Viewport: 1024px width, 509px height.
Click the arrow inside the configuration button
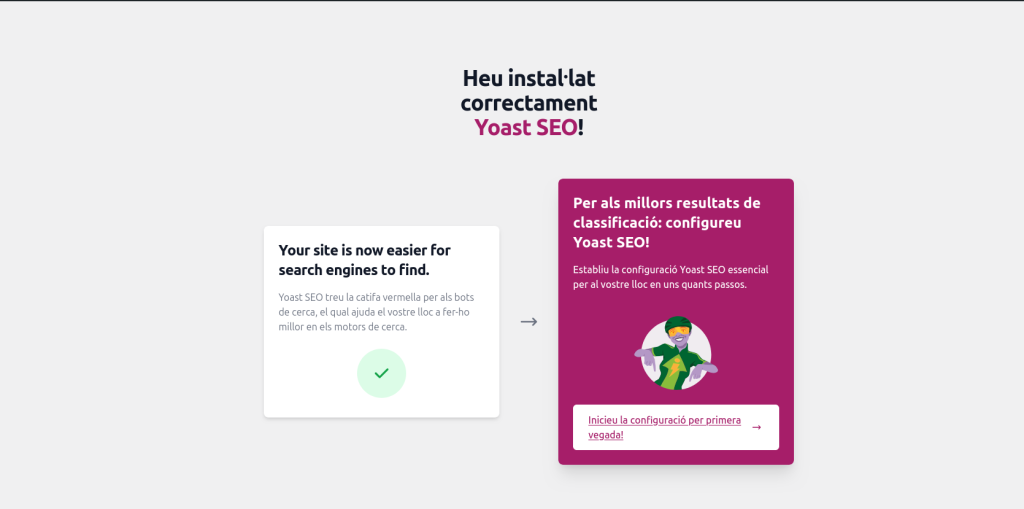pyautogui.click(x=756, y=427)
